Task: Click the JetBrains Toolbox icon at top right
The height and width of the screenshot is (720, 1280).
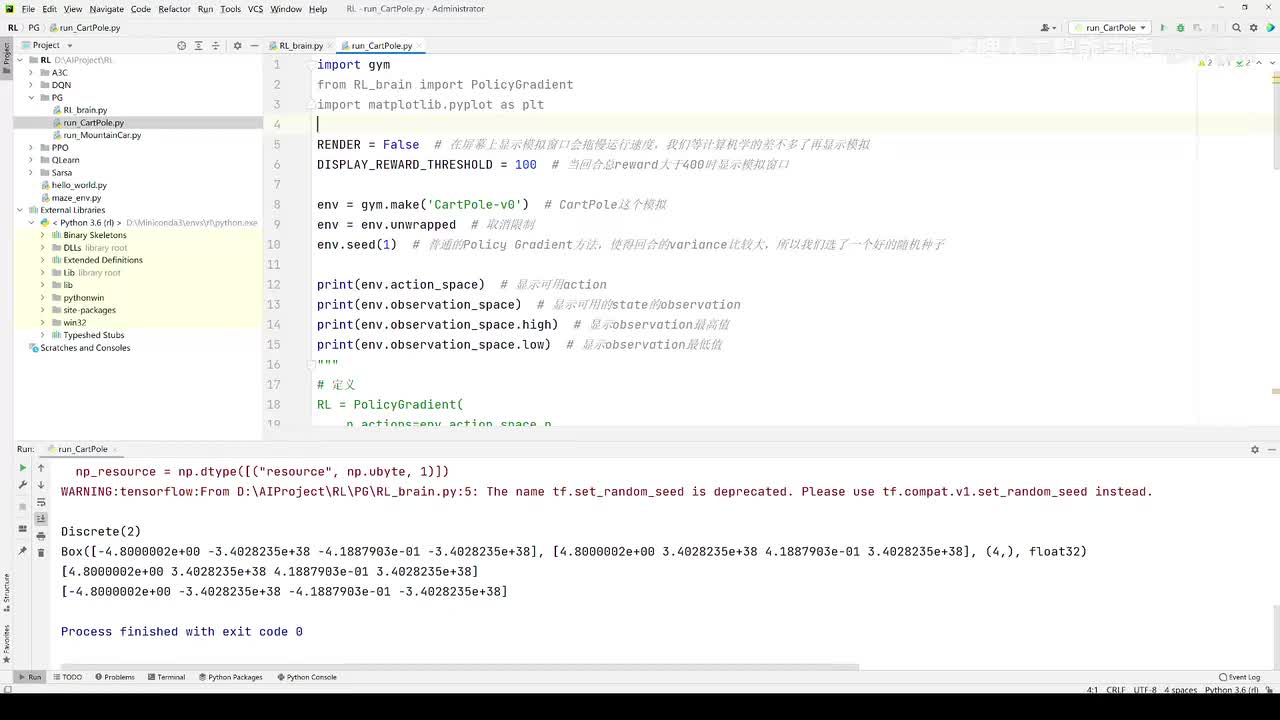Action: tap(1269, 28)
